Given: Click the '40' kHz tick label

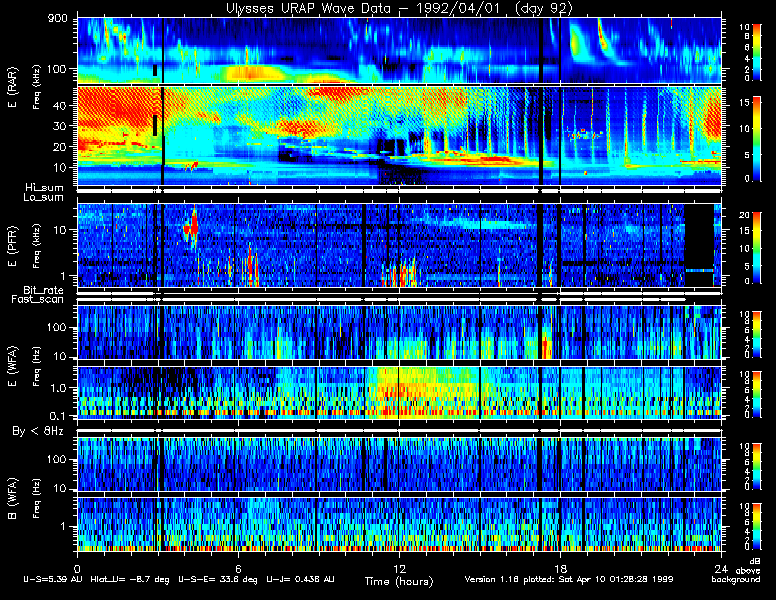Looking at the screenshot, I should pyautogui.click(x=59, y=105).
